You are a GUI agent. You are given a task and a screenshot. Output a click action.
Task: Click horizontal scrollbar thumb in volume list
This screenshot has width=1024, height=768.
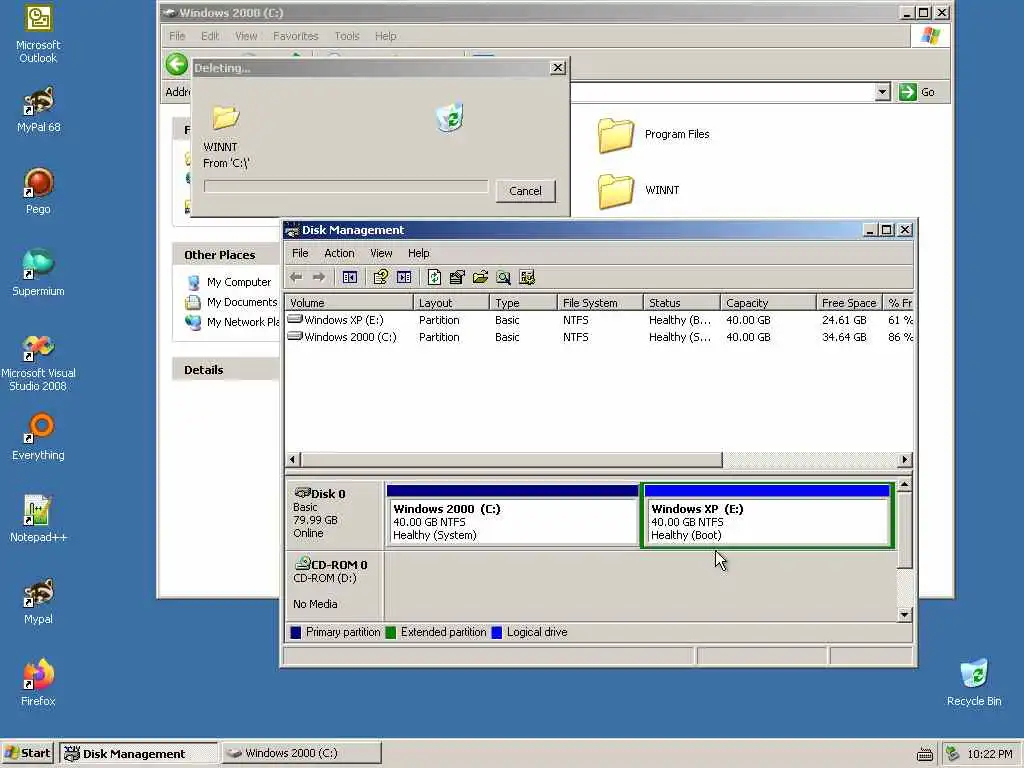[x=511, y=460]
